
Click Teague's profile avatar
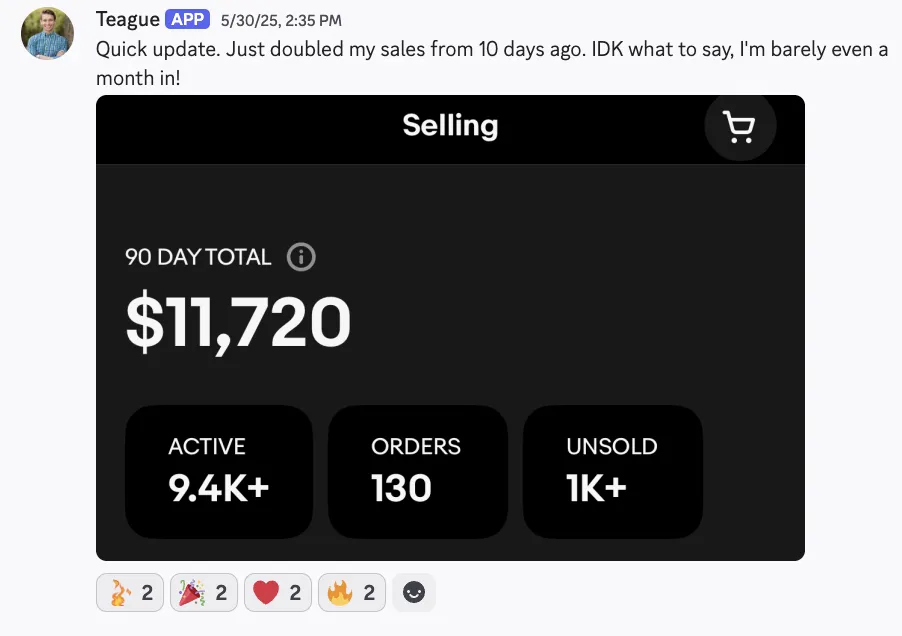click(x=47, y=33)
